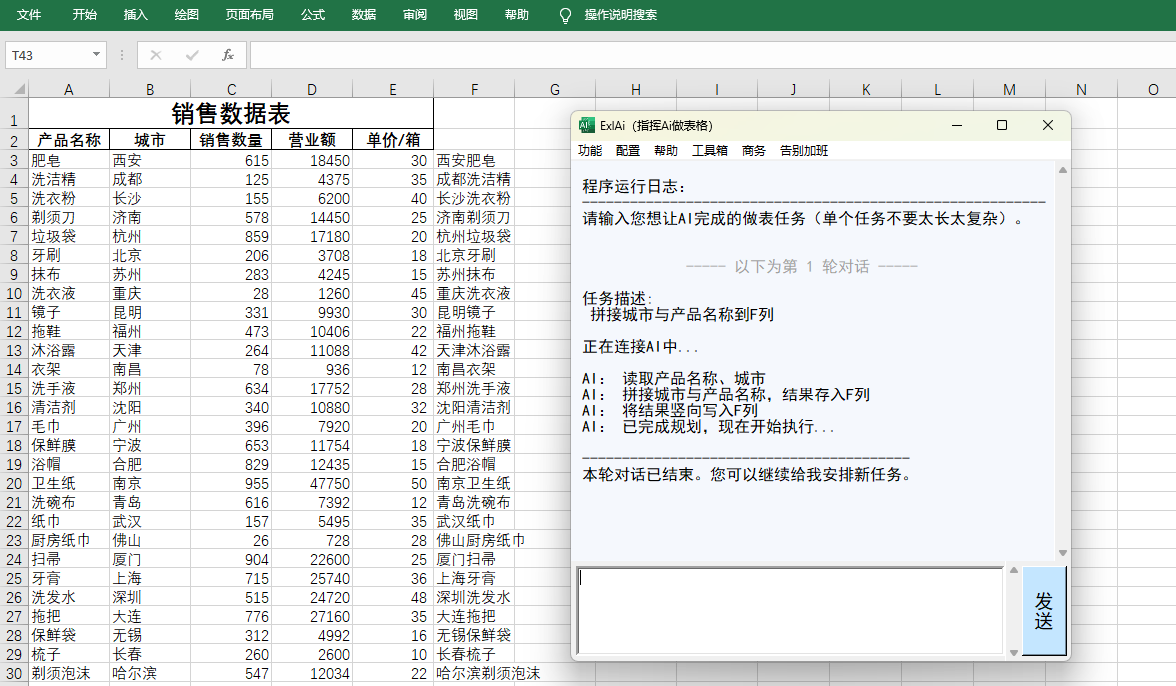Open ExlAi 工具箱 menu
Screen dimensions: 1176x686
(710, 151)
